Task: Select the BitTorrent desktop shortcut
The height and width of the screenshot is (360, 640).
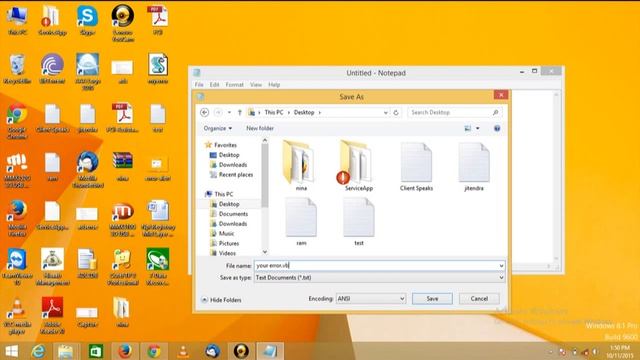Action: (52, 69)
